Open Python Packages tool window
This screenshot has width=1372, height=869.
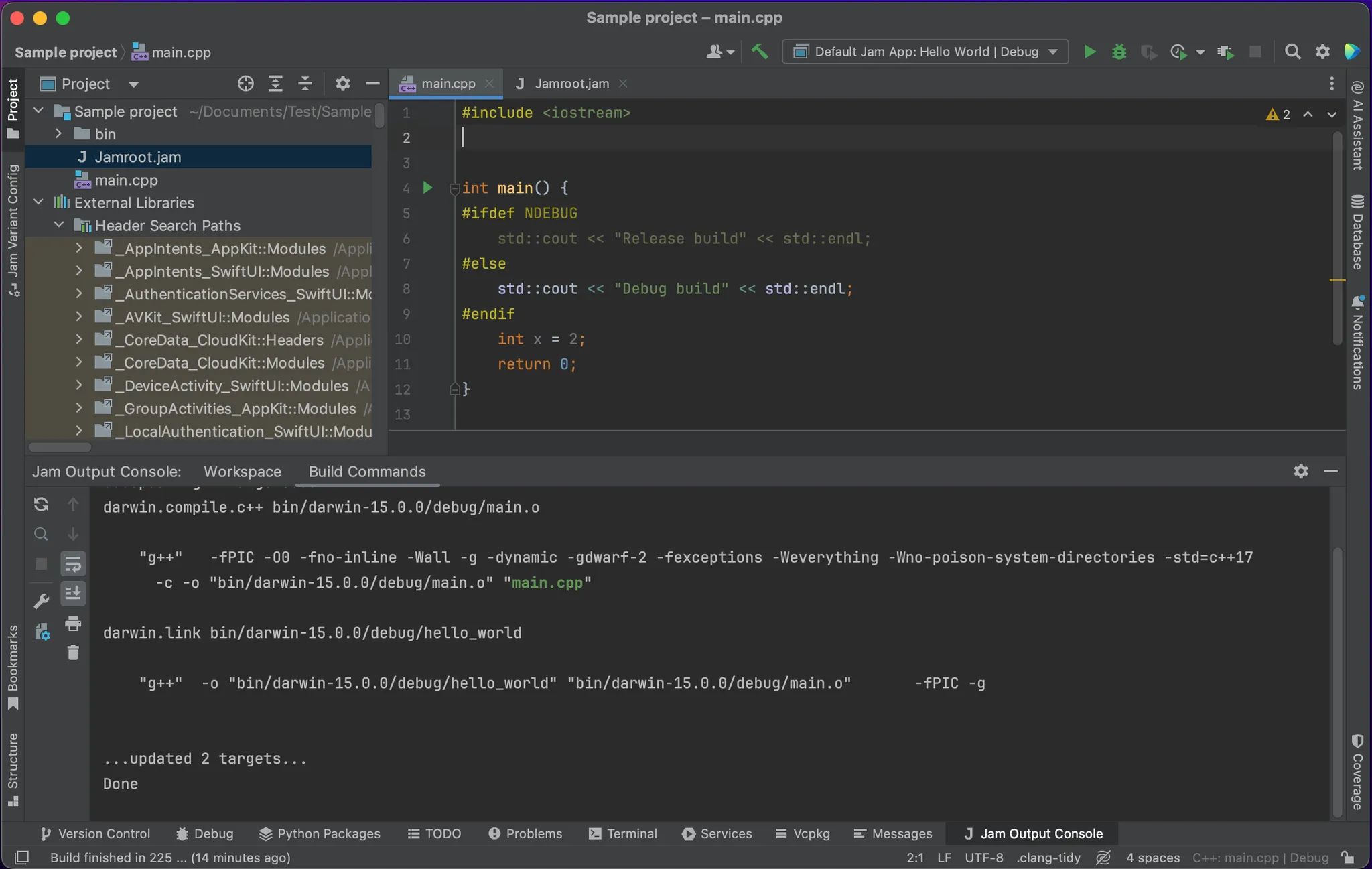pos(320,833)
